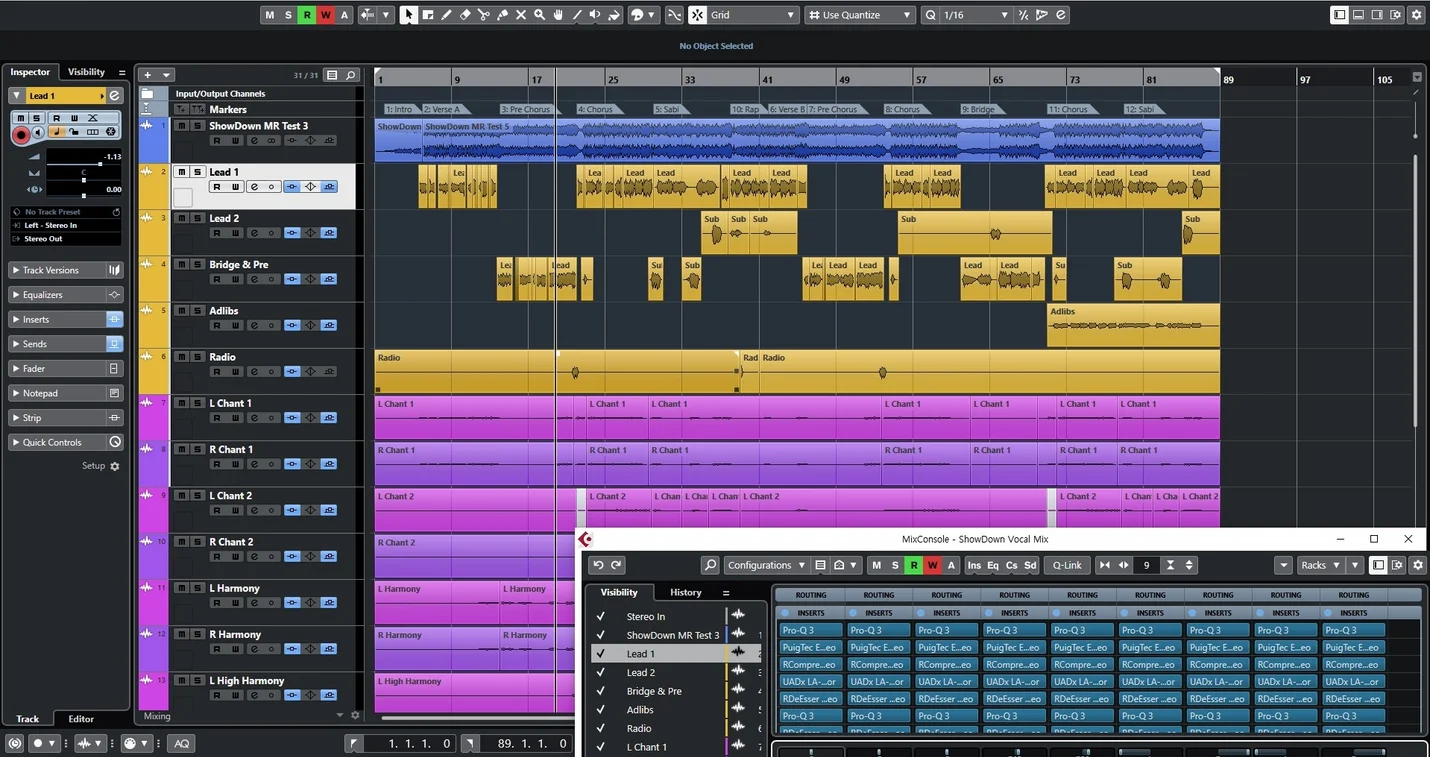Click the 4: Chorus marker in timeline
This screenshot has width=1430, height=757.
tap(597, 109)
